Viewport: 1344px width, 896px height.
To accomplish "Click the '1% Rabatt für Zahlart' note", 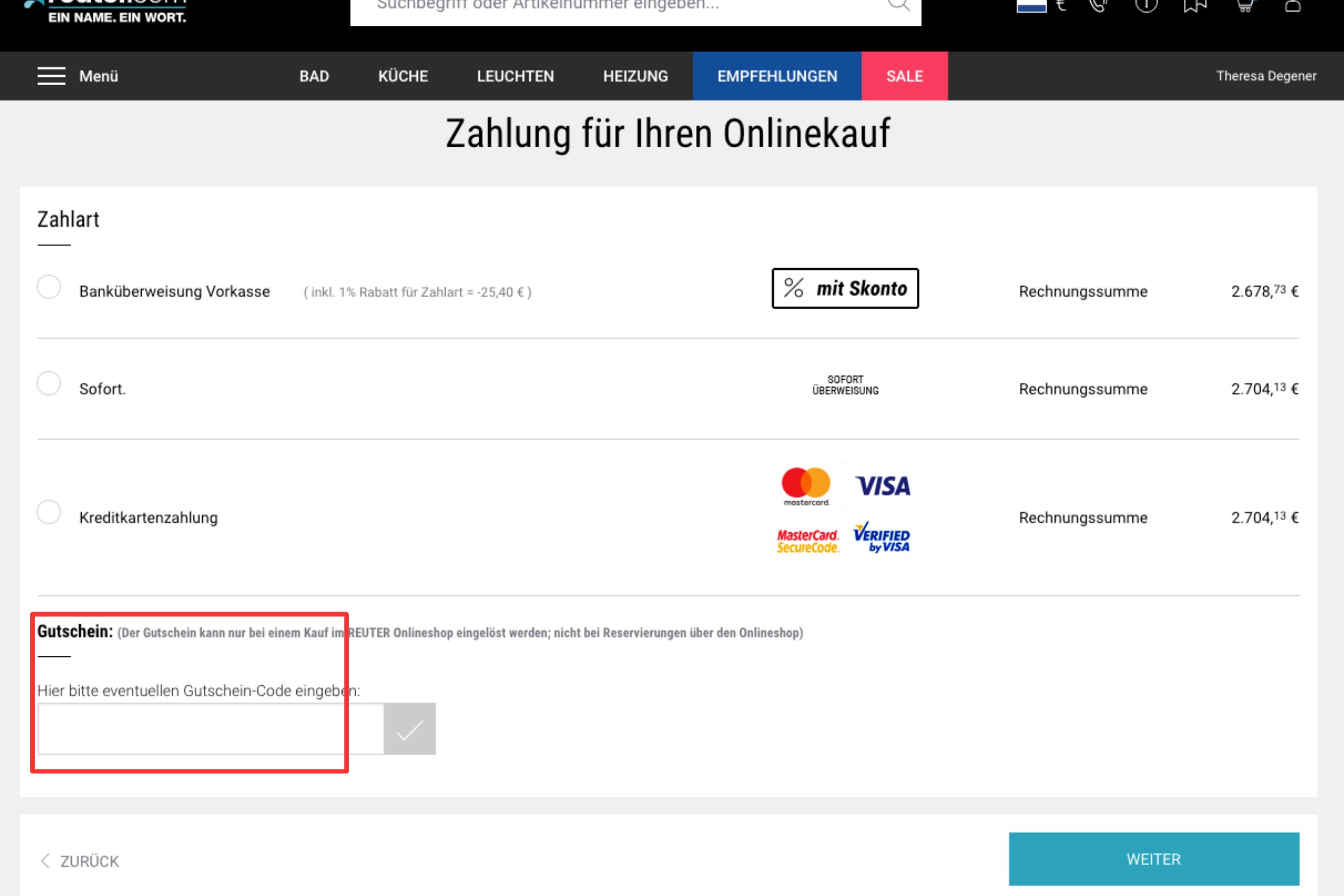I will click(417, 292).
